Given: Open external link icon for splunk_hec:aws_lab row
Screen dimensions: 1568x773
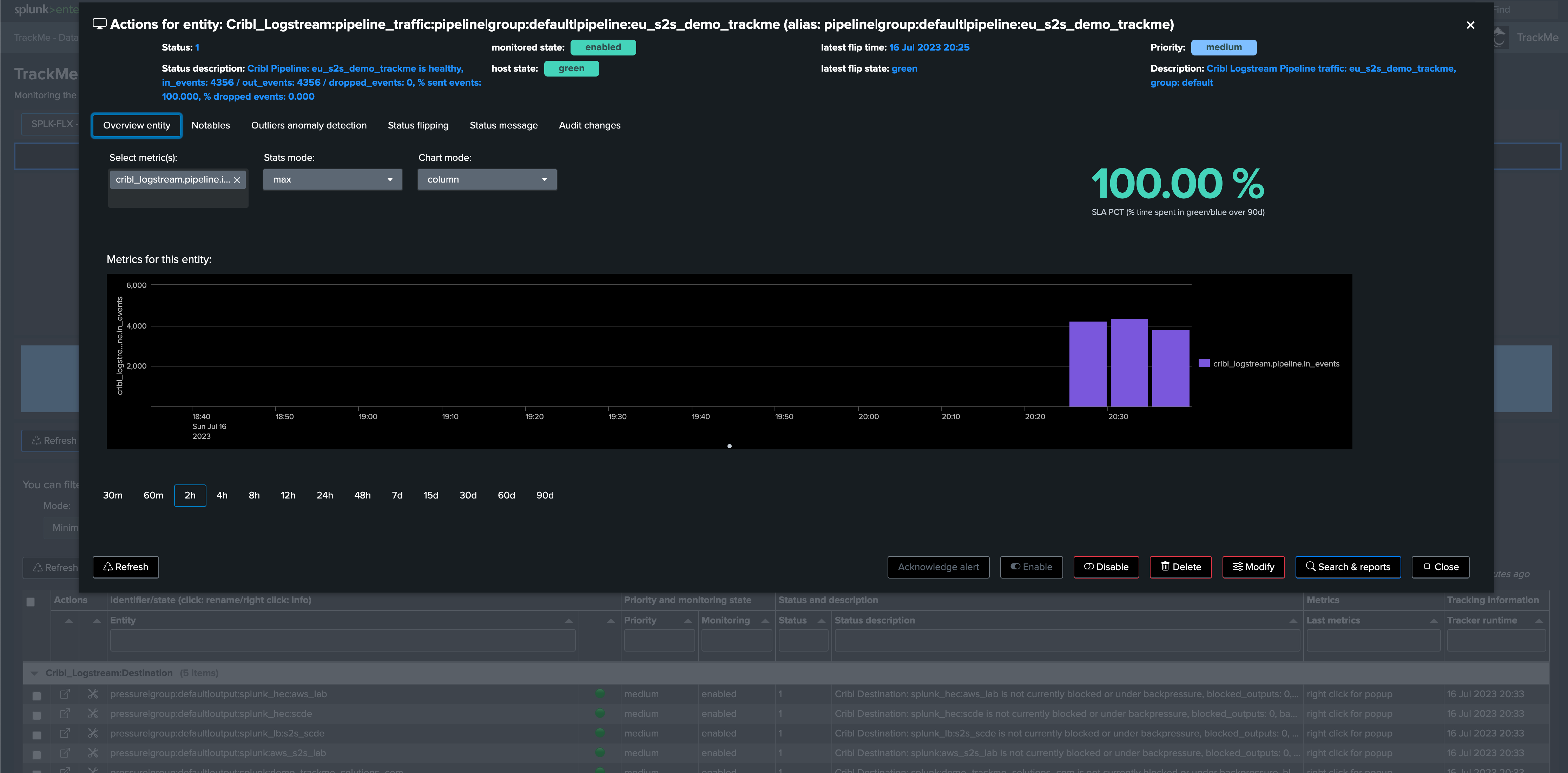Looking at the screenshot, I should pyautogui.click(x=65, y=694).
